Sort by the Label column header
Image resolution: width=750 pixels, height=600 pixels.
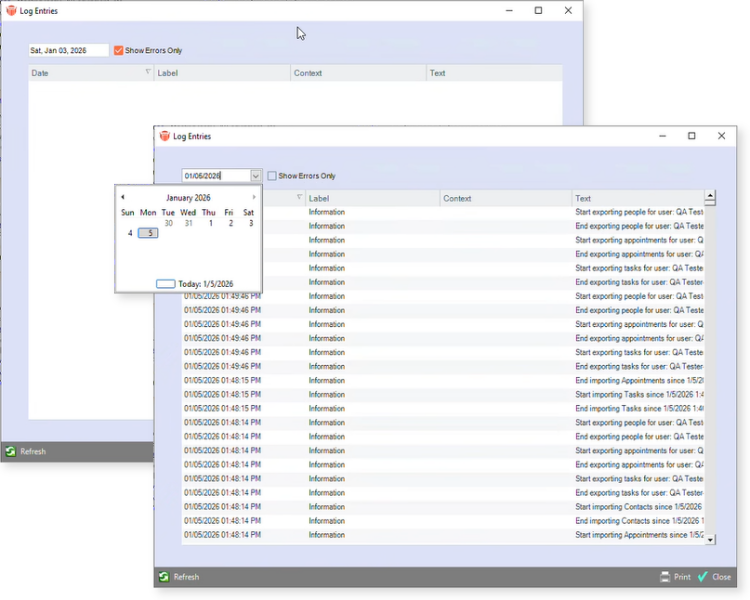372,198
